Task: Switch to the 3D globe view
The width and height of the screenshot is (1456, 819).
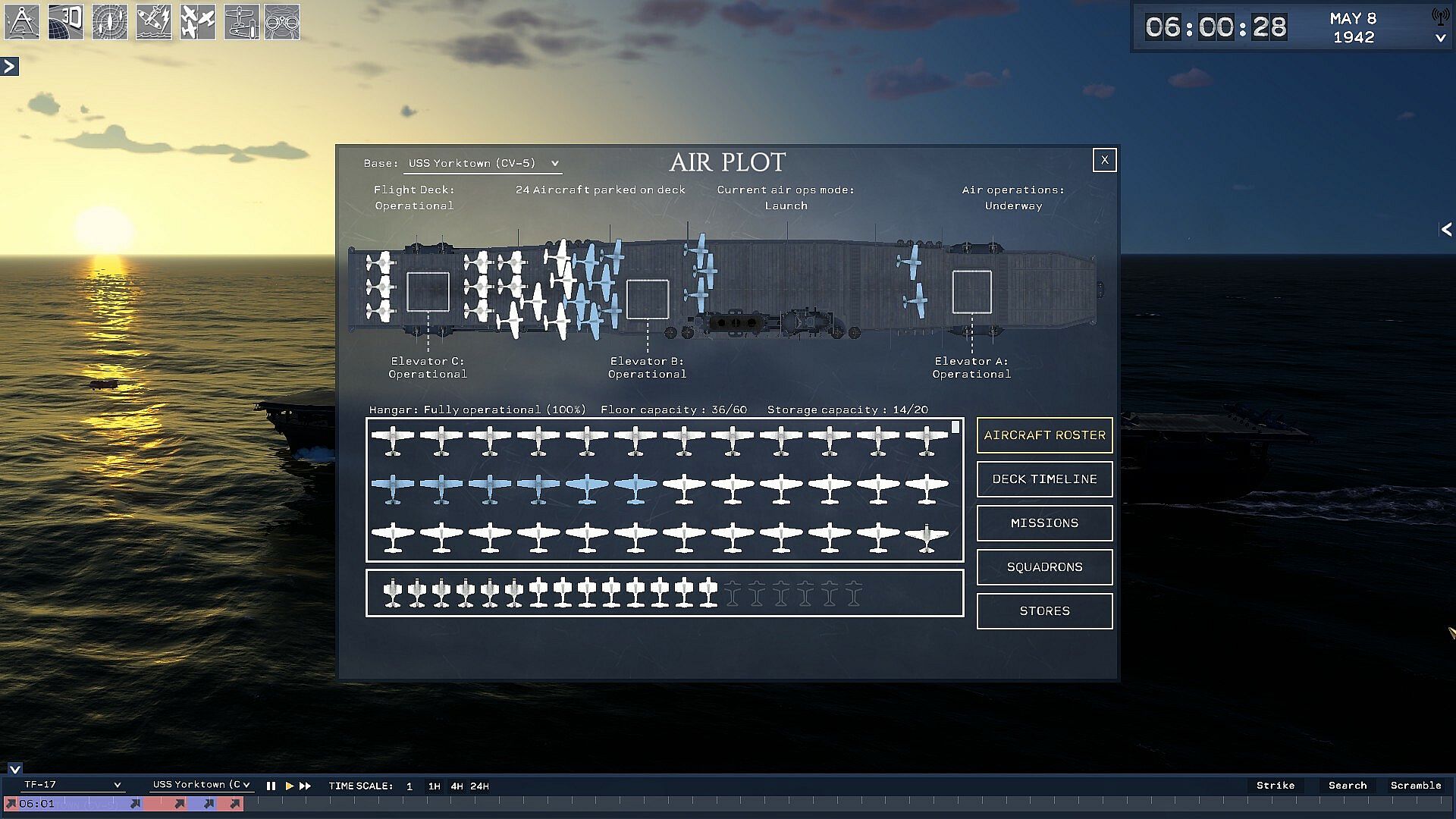Action: [66, 22]
